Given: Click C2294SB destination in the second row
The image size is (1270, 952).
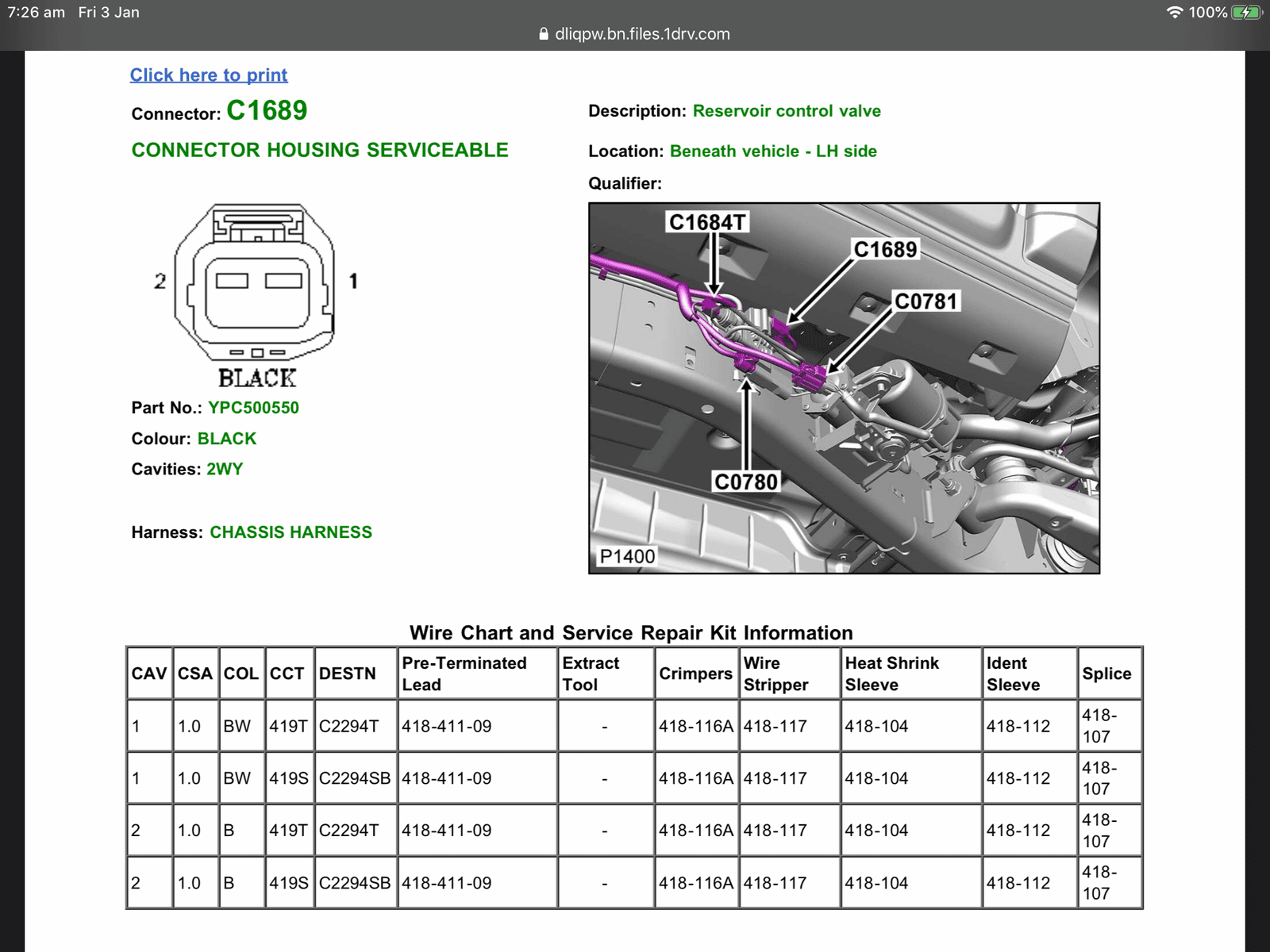Looking at the screenshot, I should click(355, 778).
